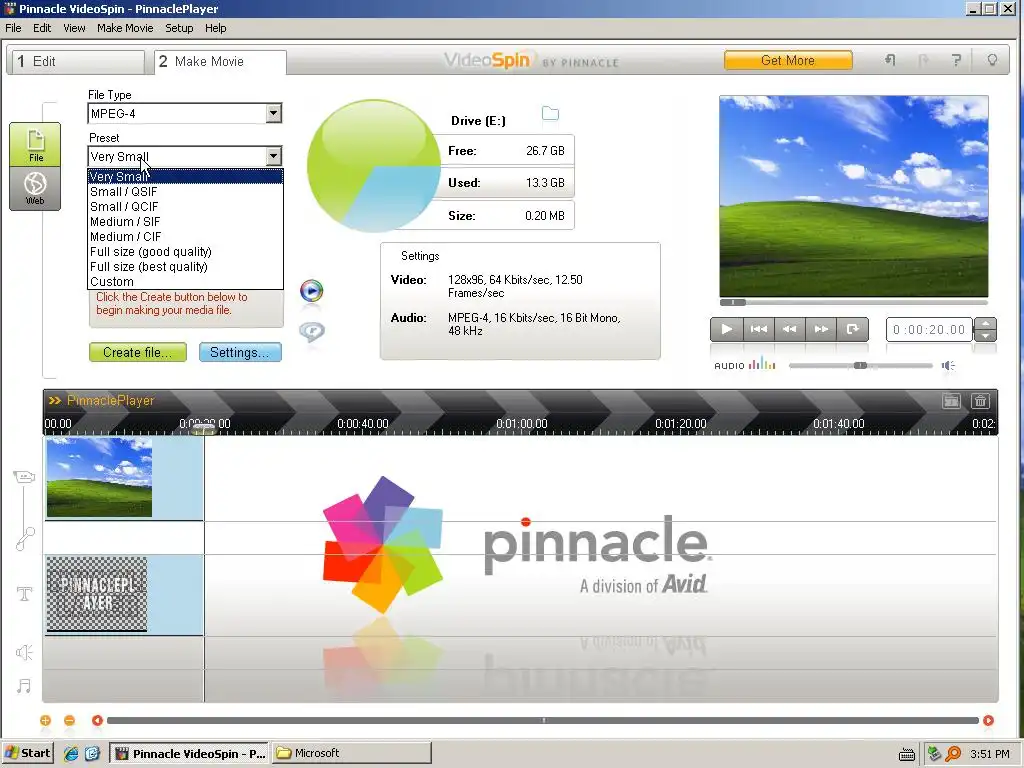The width and height of the screenshot is (1024, 768).
Task: Rewind the preview playback
Action: click(790, 329)
